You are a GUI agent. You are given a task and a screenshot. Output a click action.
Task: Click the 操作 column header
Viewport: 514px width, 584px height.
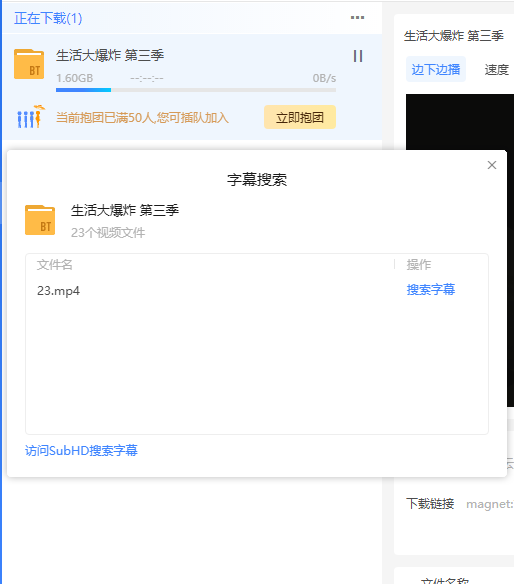pos(419,265)
